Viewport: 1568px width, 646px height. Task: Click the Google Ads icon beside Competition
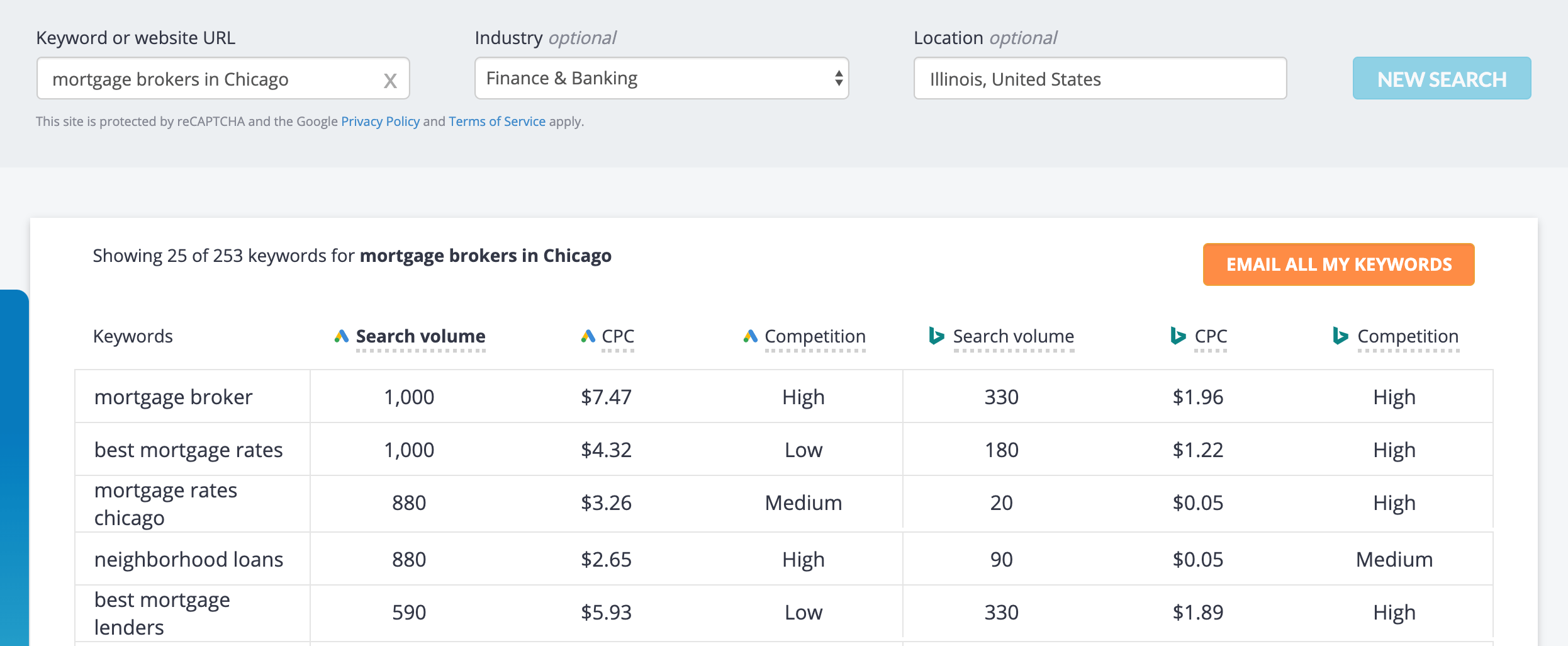751,336
